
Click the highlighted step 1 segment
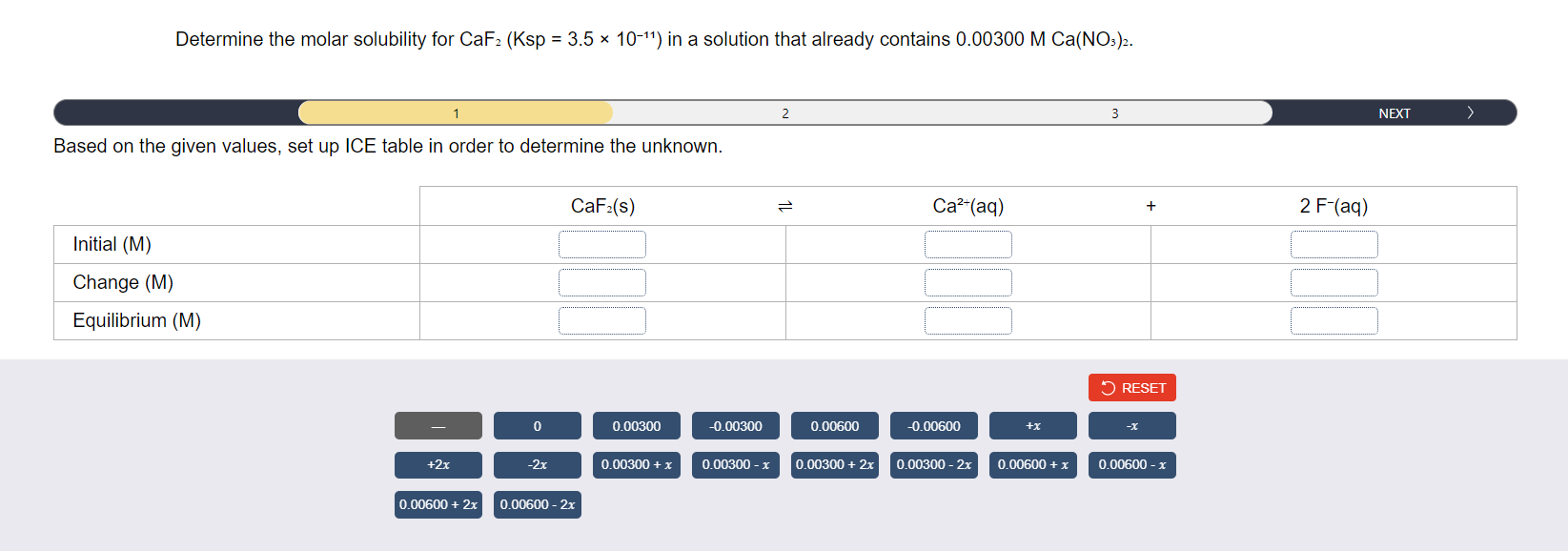point(456,112)
